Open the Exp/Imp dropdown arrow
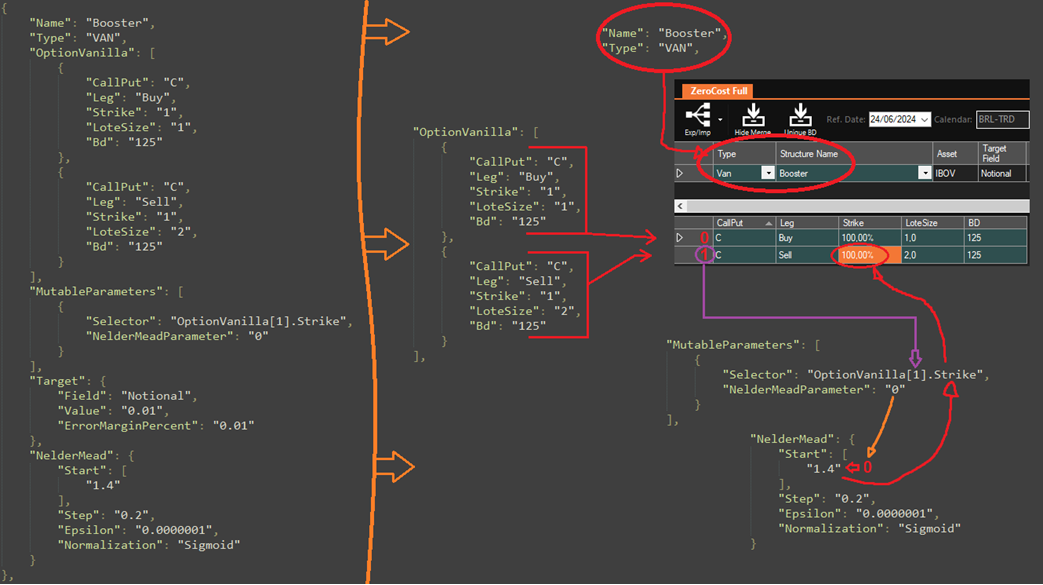This screenshot has width=1043, height=585. (x=718, y=119)
